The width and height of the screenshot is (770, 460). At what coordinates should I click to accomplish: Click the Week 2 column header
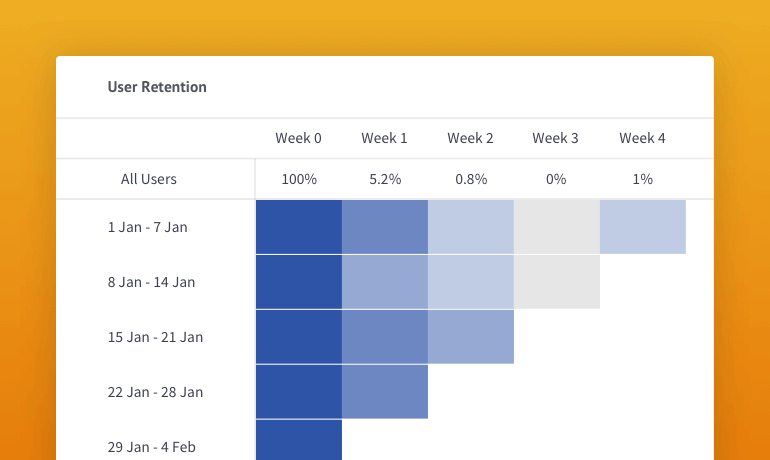point(470,138)
